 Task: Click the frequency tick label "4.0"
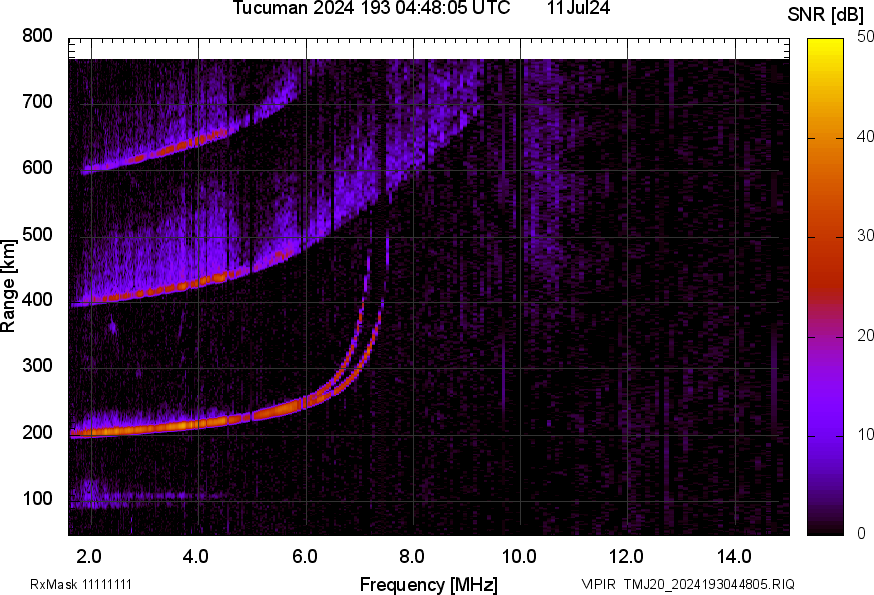coord(196,556)
